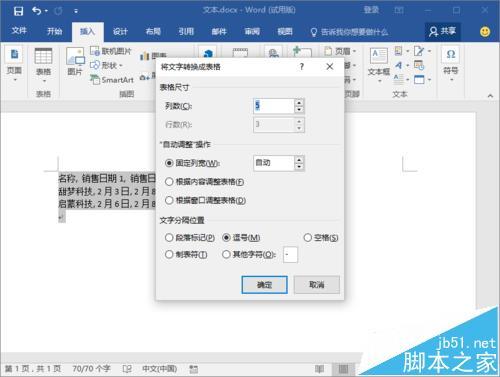Screen dimensions: 500x377
Task: Click the Save icon in quick access toolbar
Action: 18,11
